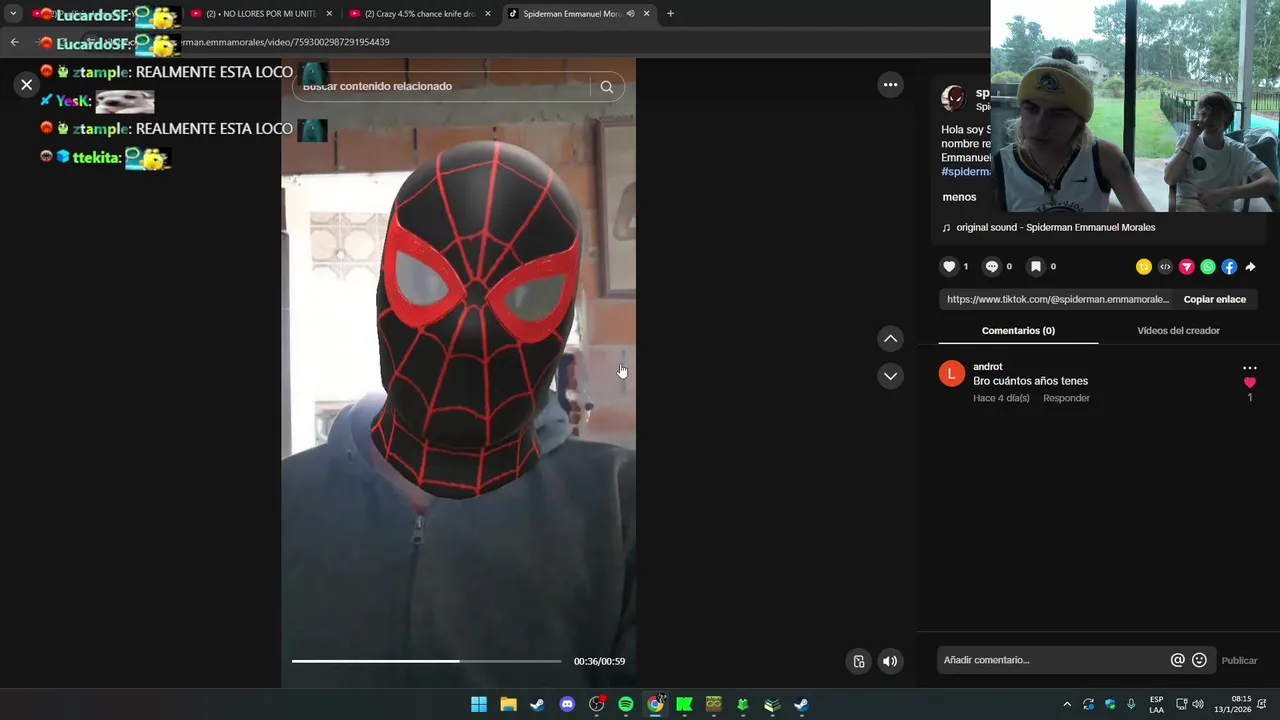Click the embed code icon
The width and height of the screenshot is (1280, 720).
click(x=1165, y=267)
